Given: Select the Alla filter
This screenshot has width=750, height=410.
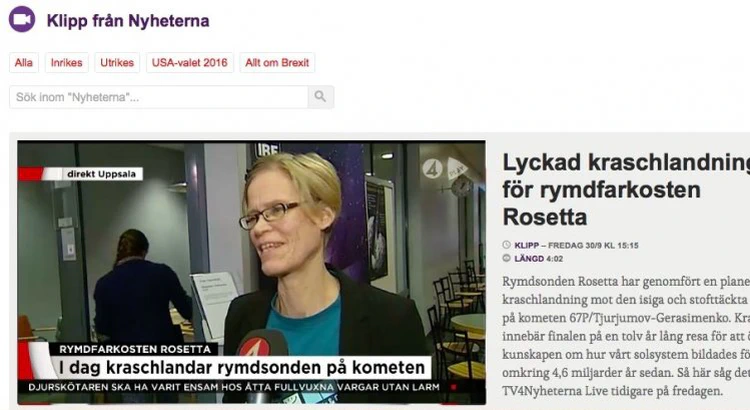Looking at the screenshot, I should point(23,63).
